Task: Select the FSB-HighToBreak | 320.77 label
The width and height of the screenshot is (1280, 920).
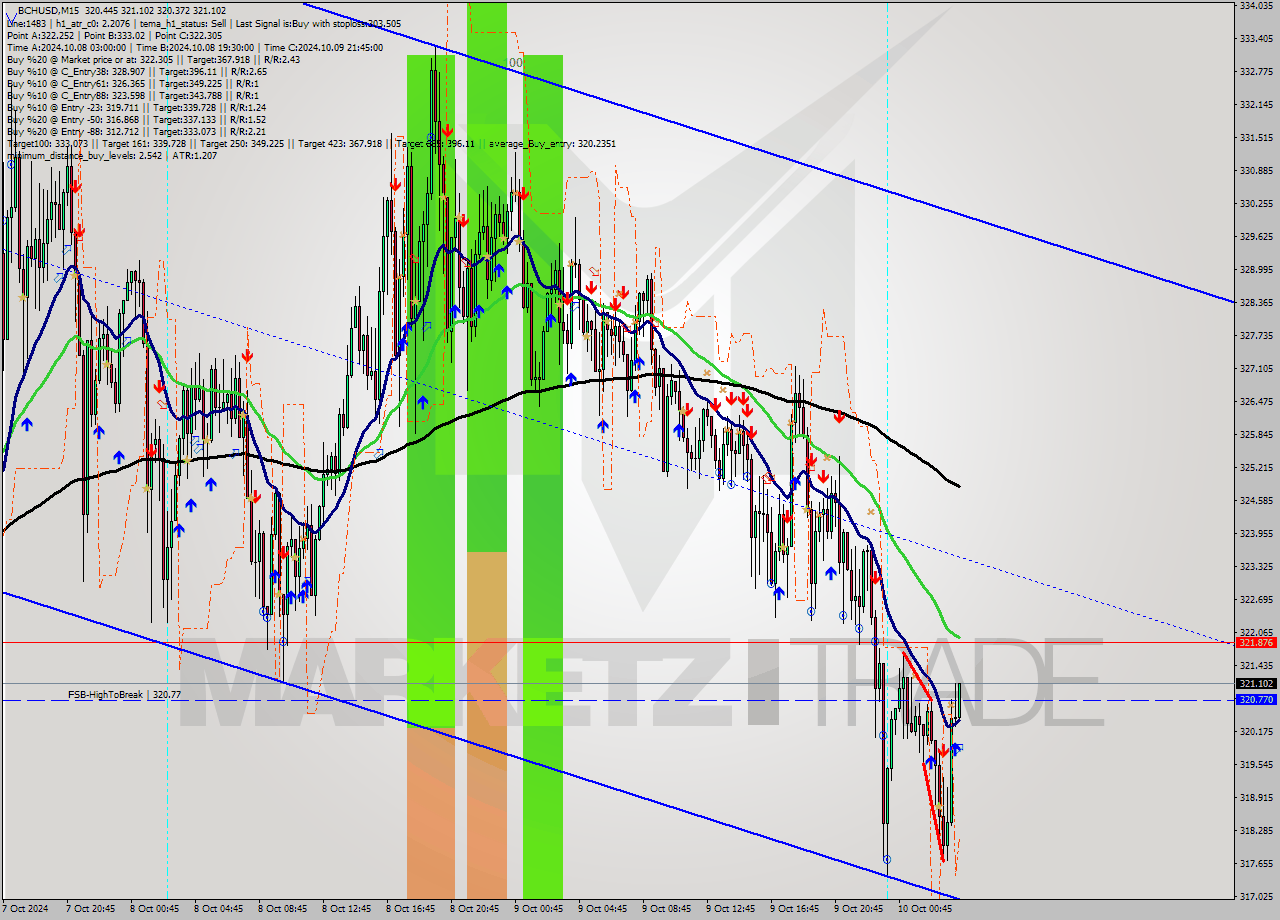Action: (x=124, y=694)
